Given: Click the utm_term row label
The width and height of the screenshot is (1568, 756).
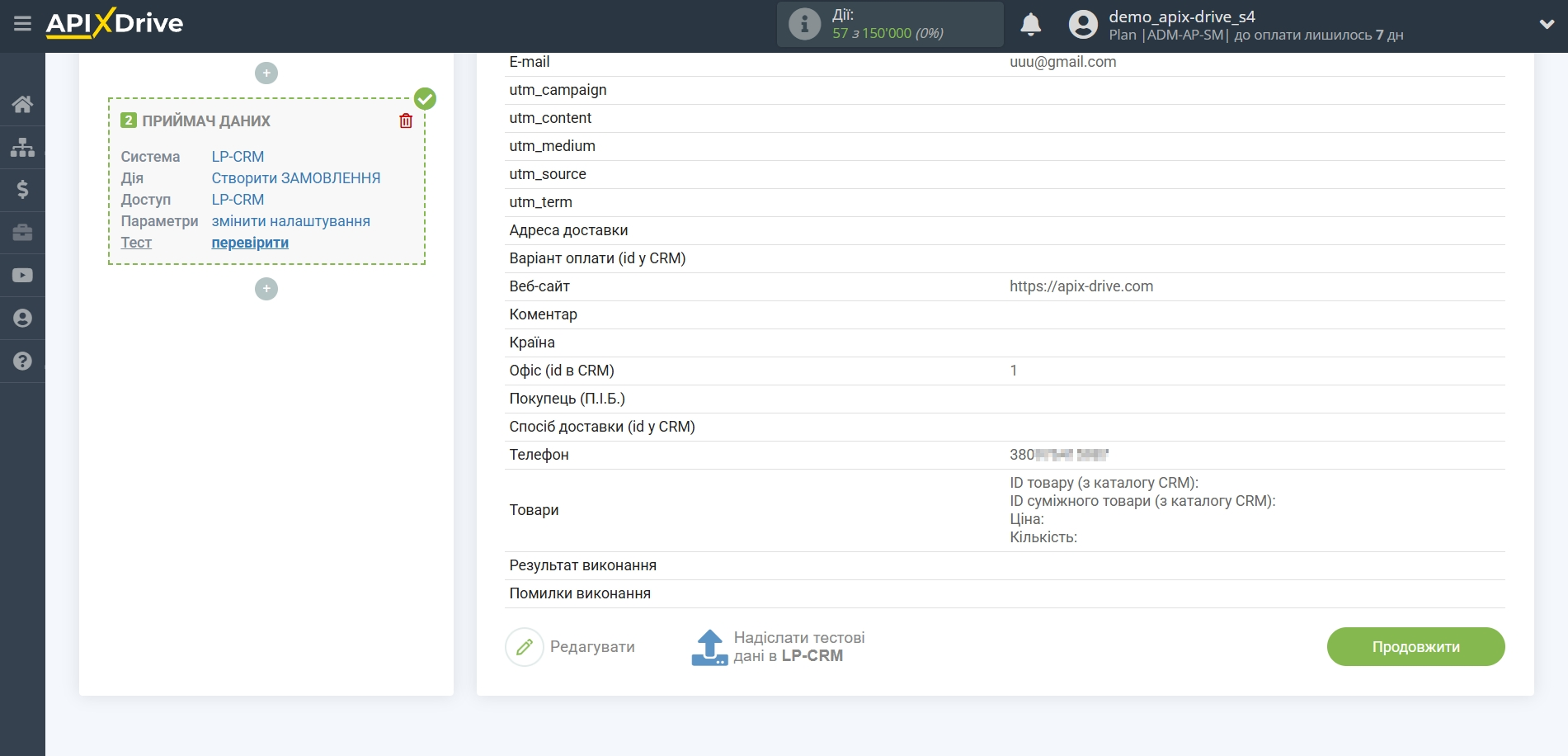Looking at the screenshot, I should (x=540, y=202).
